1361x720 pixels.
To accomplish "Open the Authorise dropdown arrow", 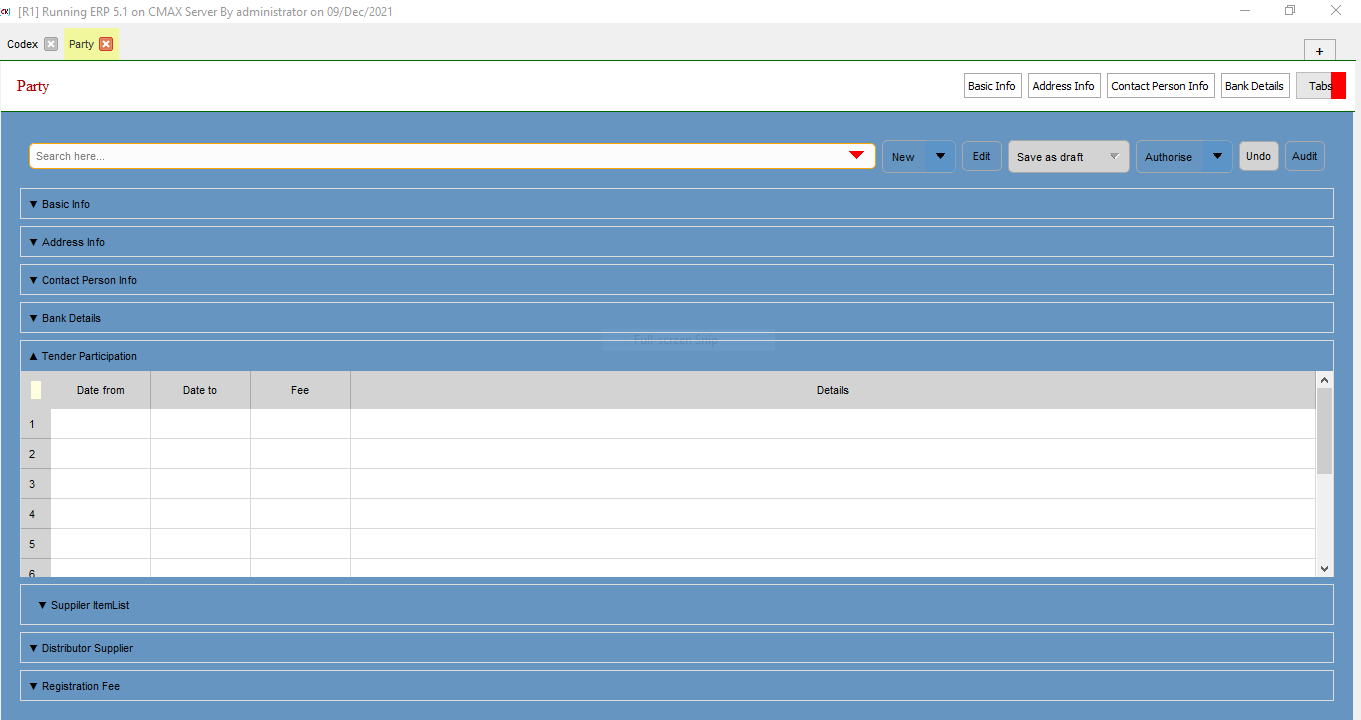I will [x=1217, y=156].
